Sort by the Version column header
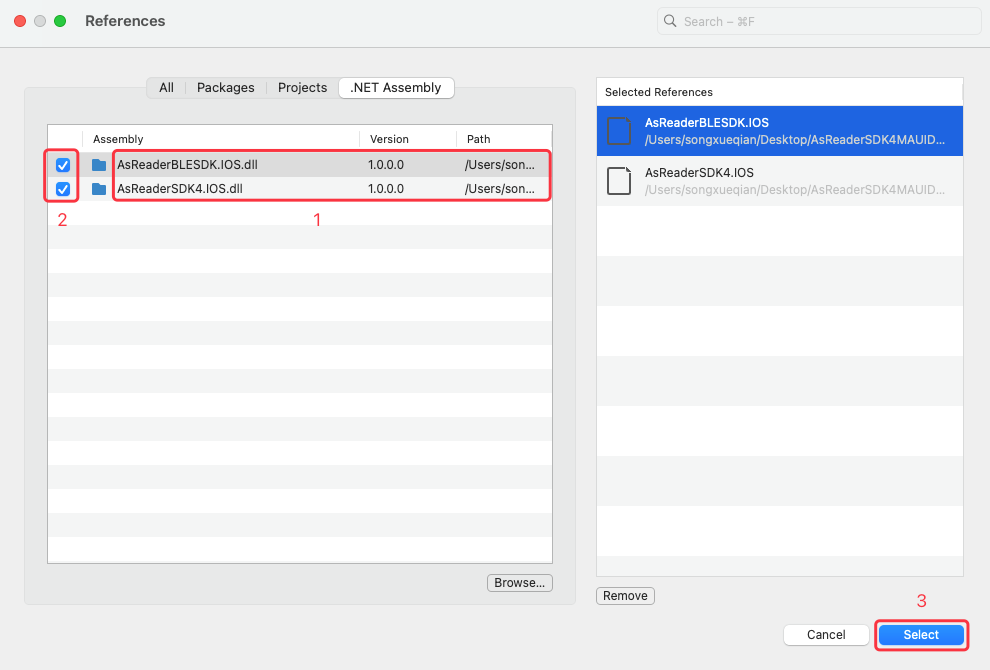 coord(407,139)
